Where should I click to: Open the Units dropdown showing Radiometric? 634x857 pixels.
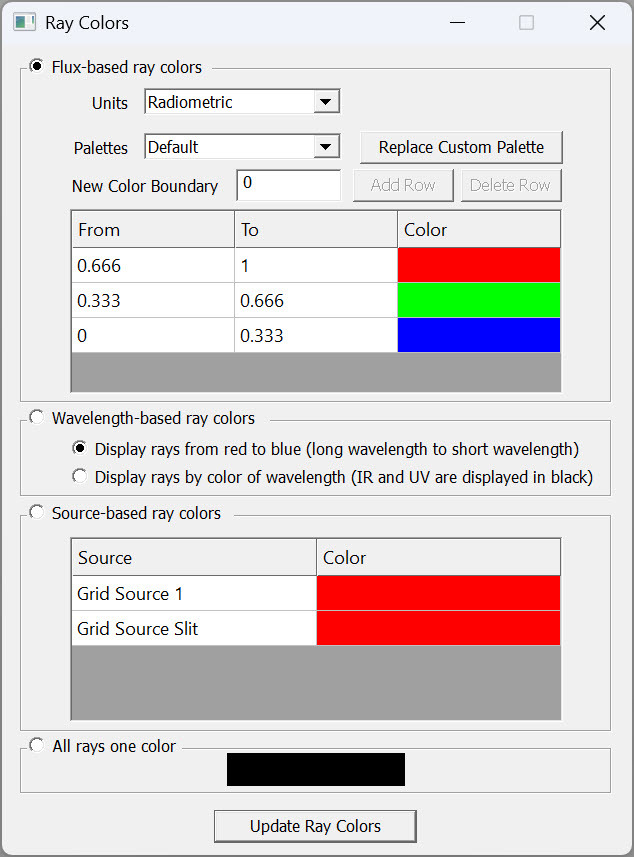tap(242, 102)
